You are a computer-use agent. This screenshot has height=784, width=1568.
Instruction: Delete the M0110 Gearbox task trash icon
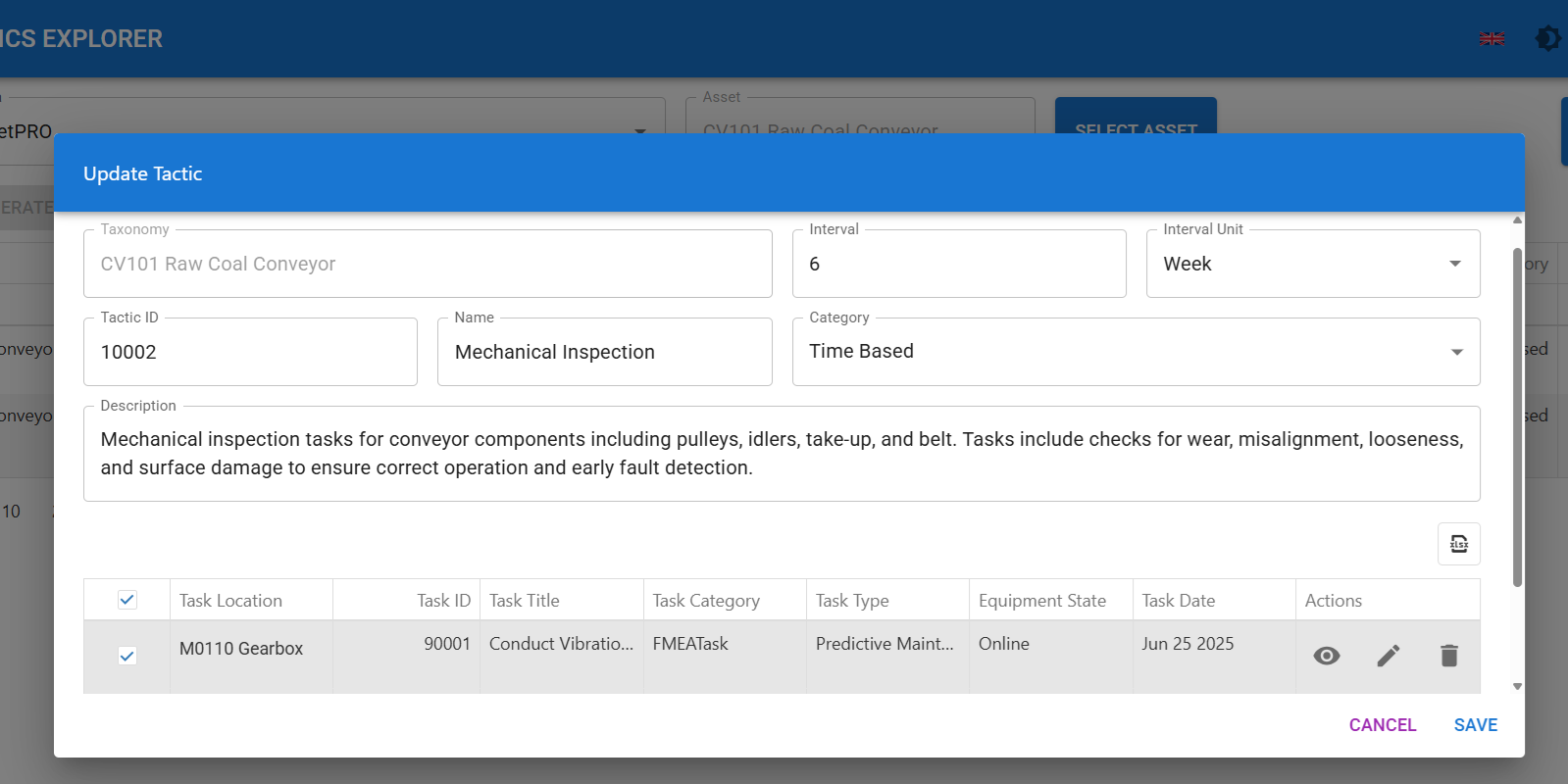click(x=1448, y=656)
